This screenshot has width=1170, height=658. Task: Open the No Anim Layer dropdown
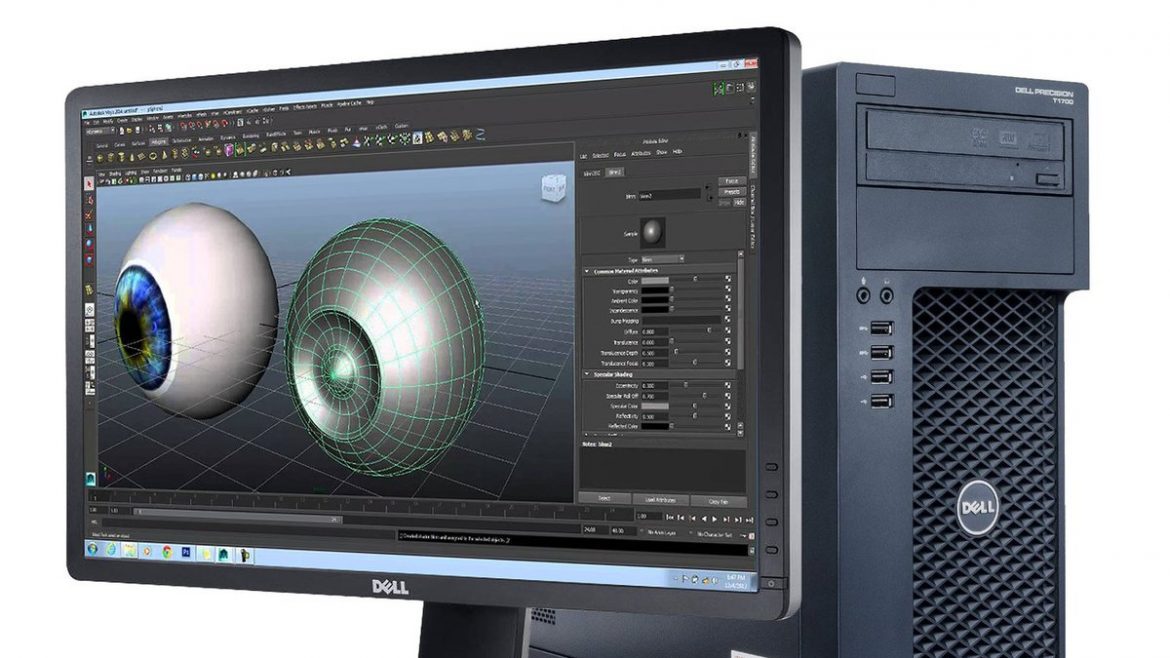(660, 533)
